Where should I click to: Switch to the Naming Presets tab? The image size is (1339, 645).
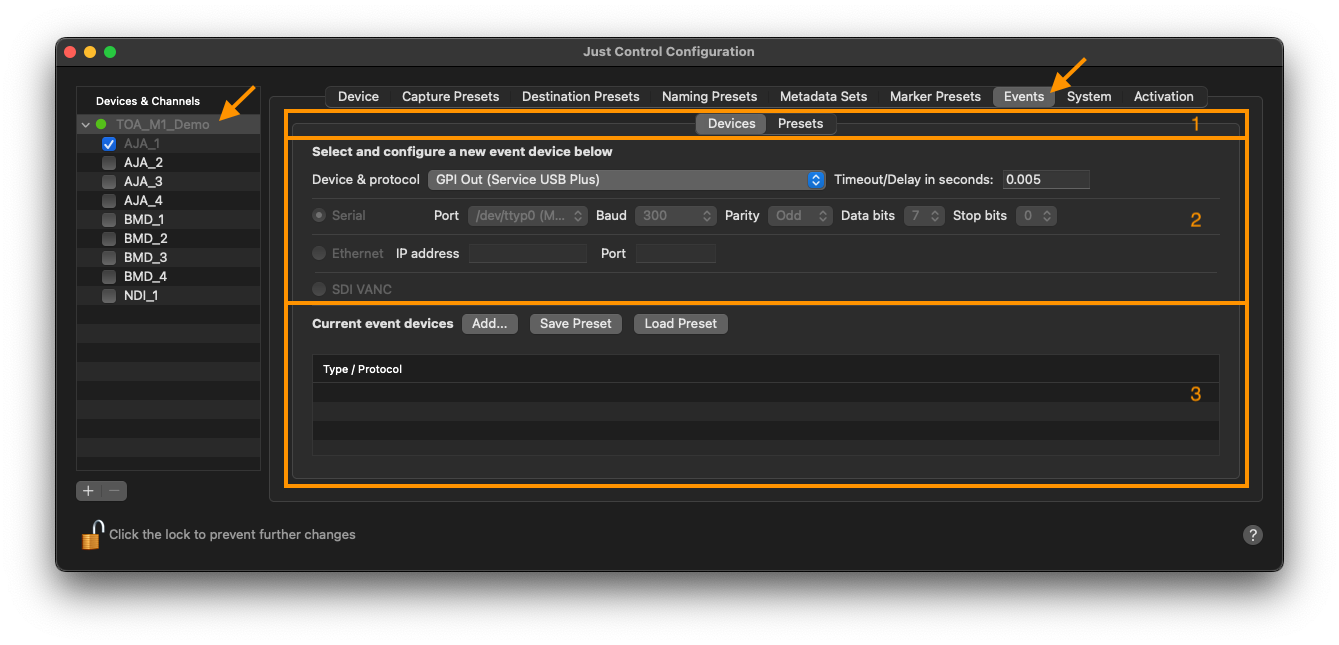[x=710, y=97]
